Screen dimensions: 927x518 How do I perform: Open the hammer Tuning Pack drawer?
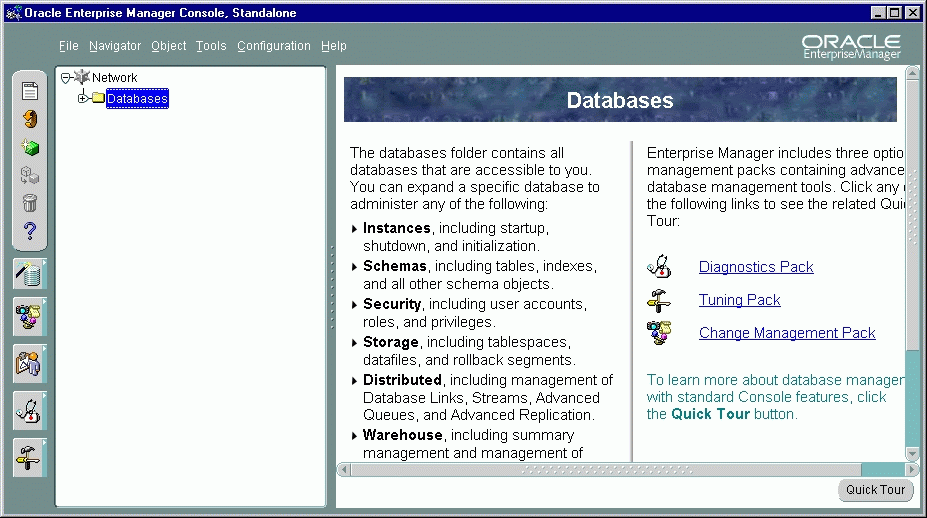29,456
